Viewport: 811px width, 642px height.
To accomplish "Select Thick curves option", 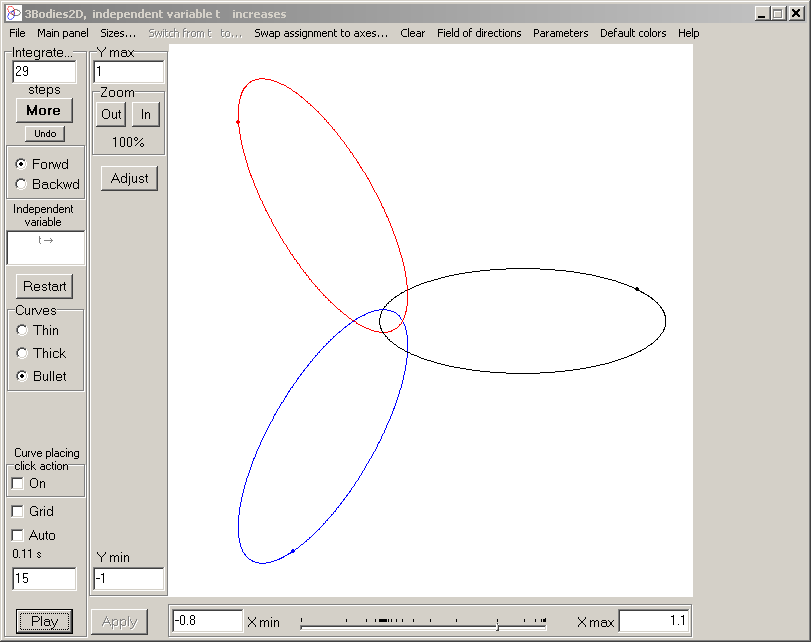I will click(22, 353).
